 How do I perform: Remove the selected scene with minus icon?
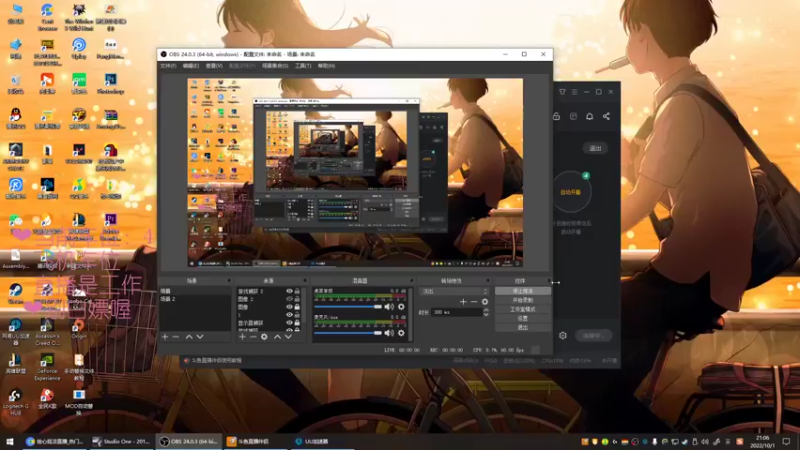[x=176, y=337]
